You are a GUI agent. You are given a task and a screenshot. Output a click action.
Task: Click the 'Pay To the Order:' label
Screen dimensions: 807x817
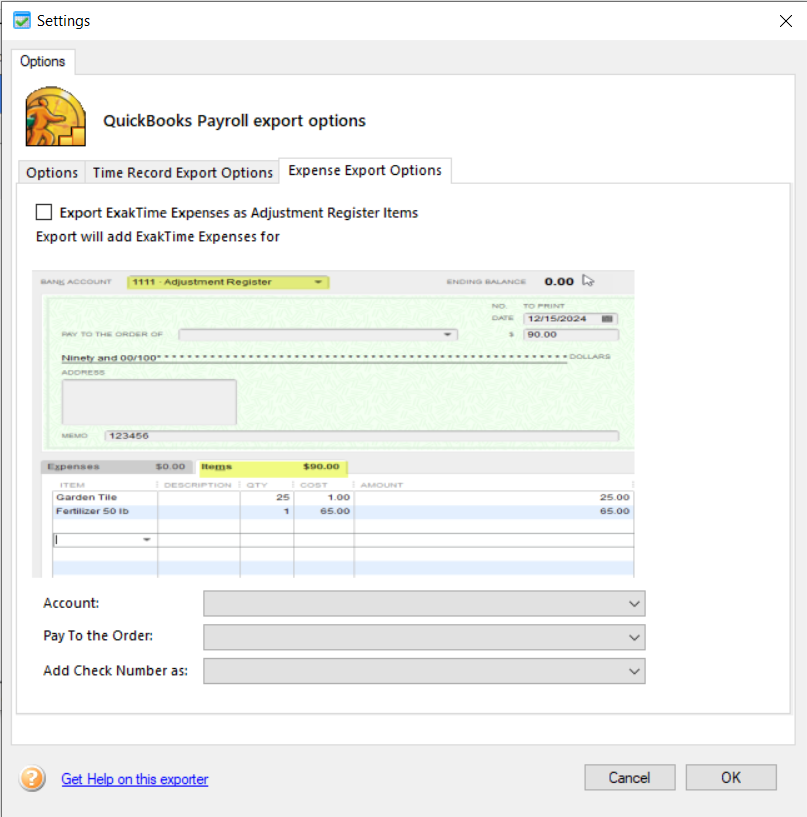[98, 636]
